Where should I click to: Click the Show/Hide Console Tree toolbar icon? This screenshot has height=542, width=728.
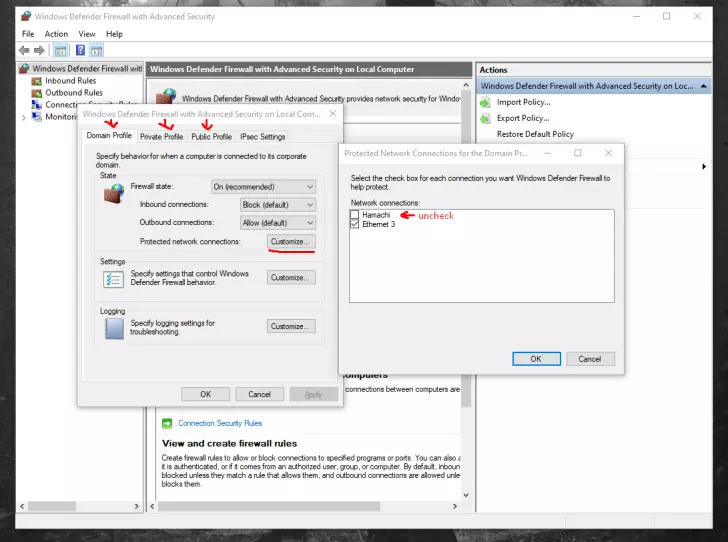(60, 50)
